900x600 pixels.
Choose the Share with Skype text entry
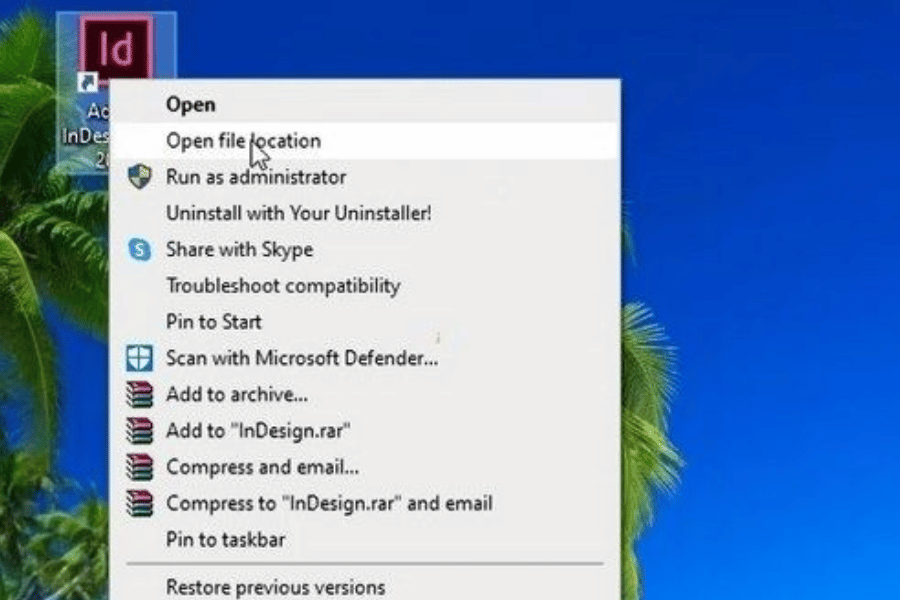pos(239,250)
